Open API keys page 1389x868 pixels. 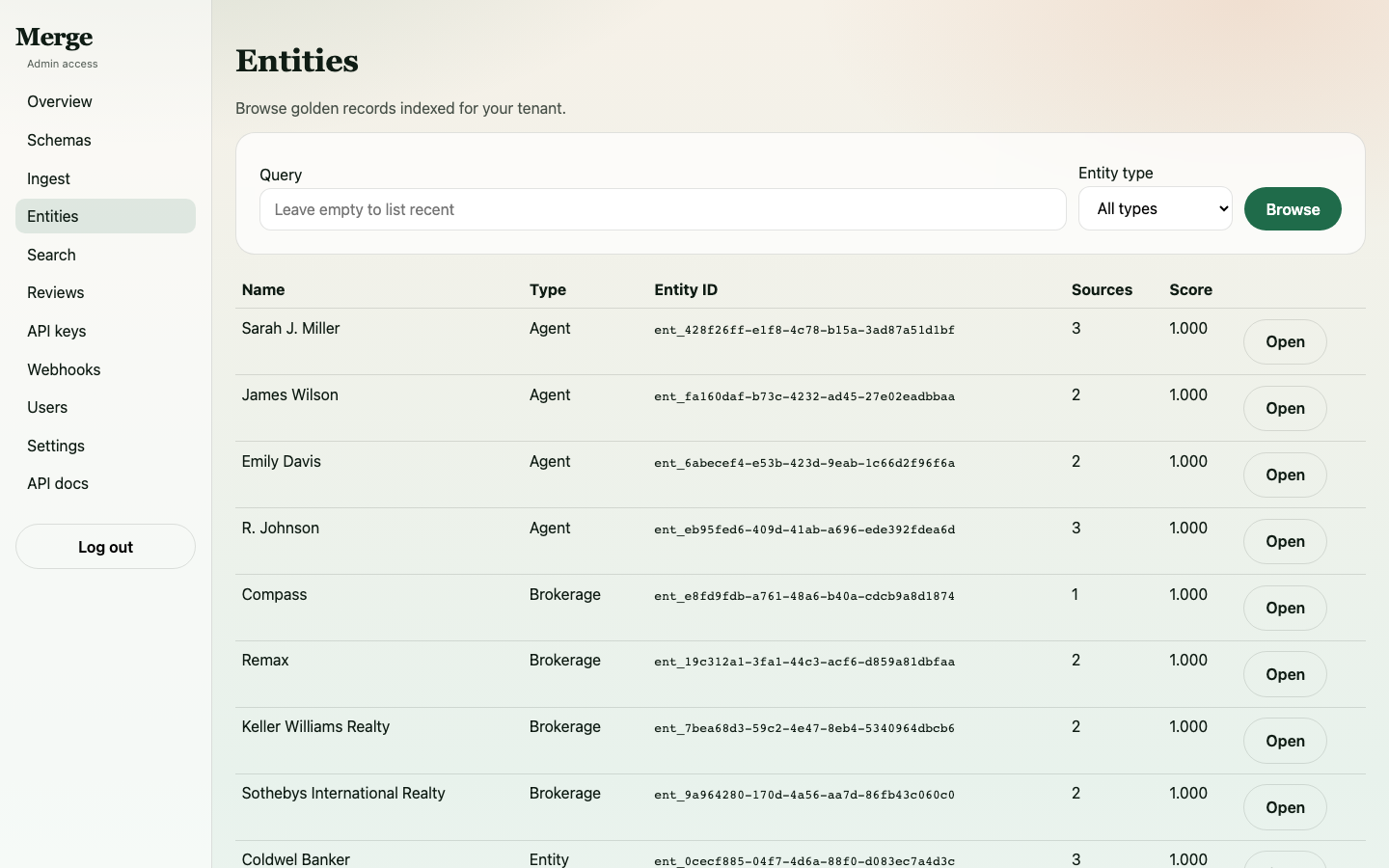pyautogui.click(x=105, y=331)
